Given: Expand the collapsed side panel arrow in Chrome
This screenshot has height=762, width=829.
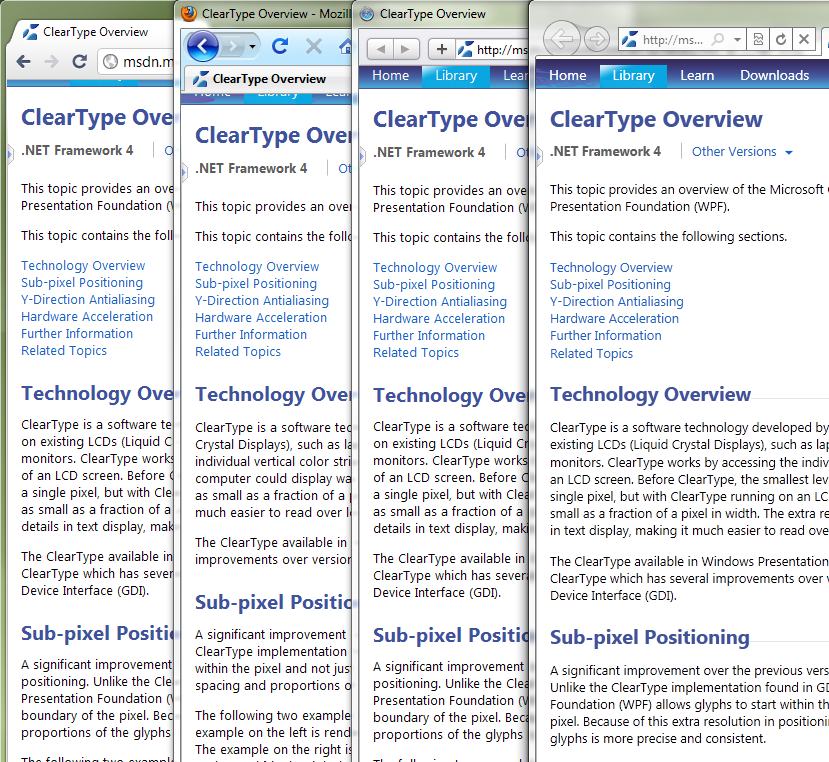Looking at the screenshot, I should tap(10, 154).
